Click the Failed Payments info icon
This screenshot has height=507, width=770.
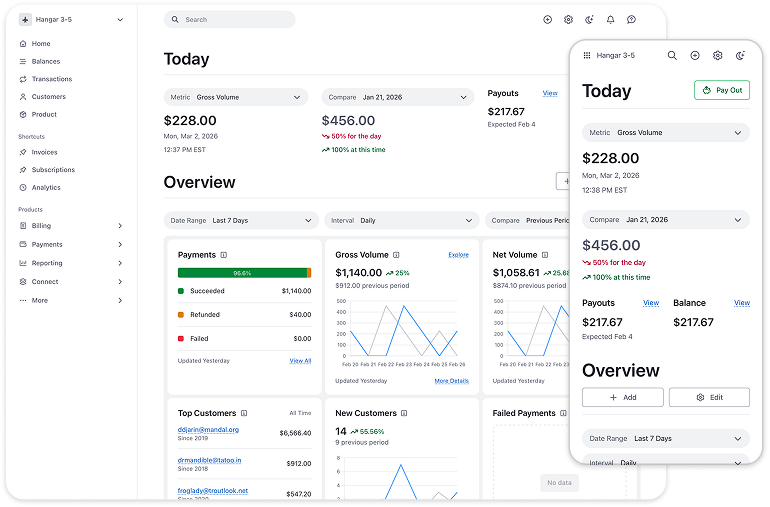(563, 413)
